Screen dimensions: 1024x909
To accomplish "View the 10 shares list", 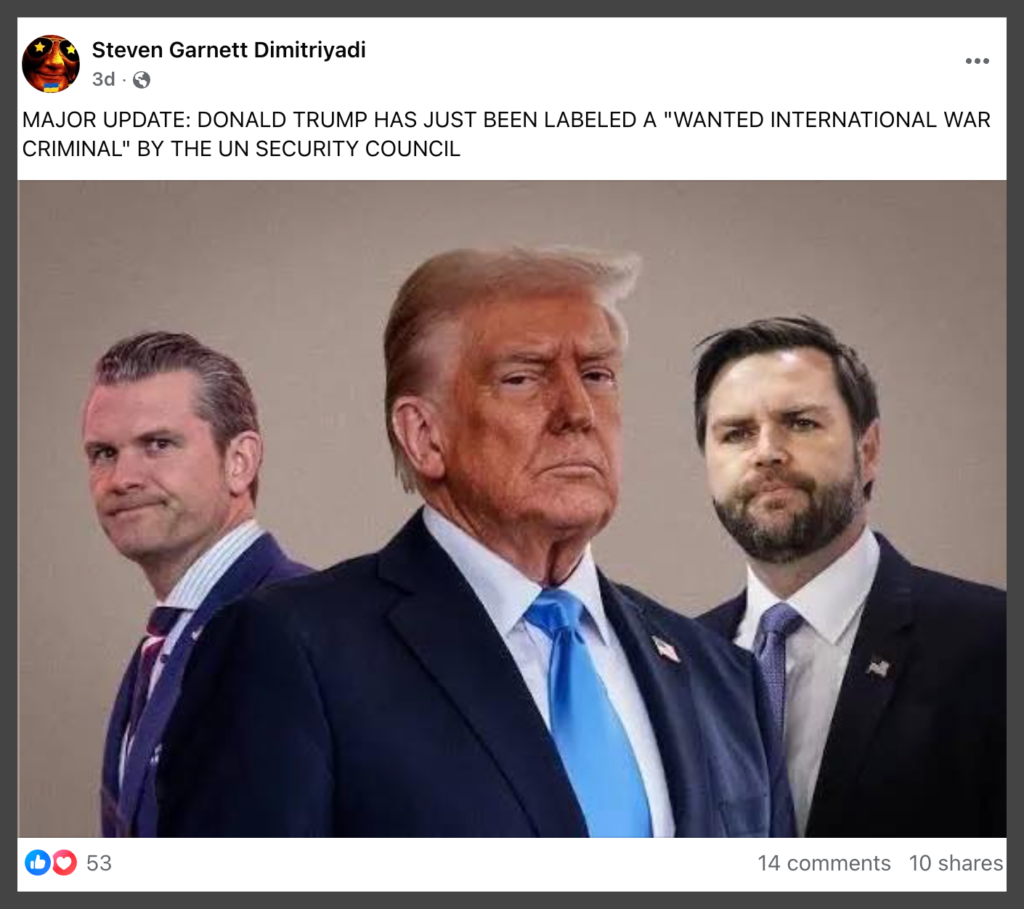I will (955, 863).
